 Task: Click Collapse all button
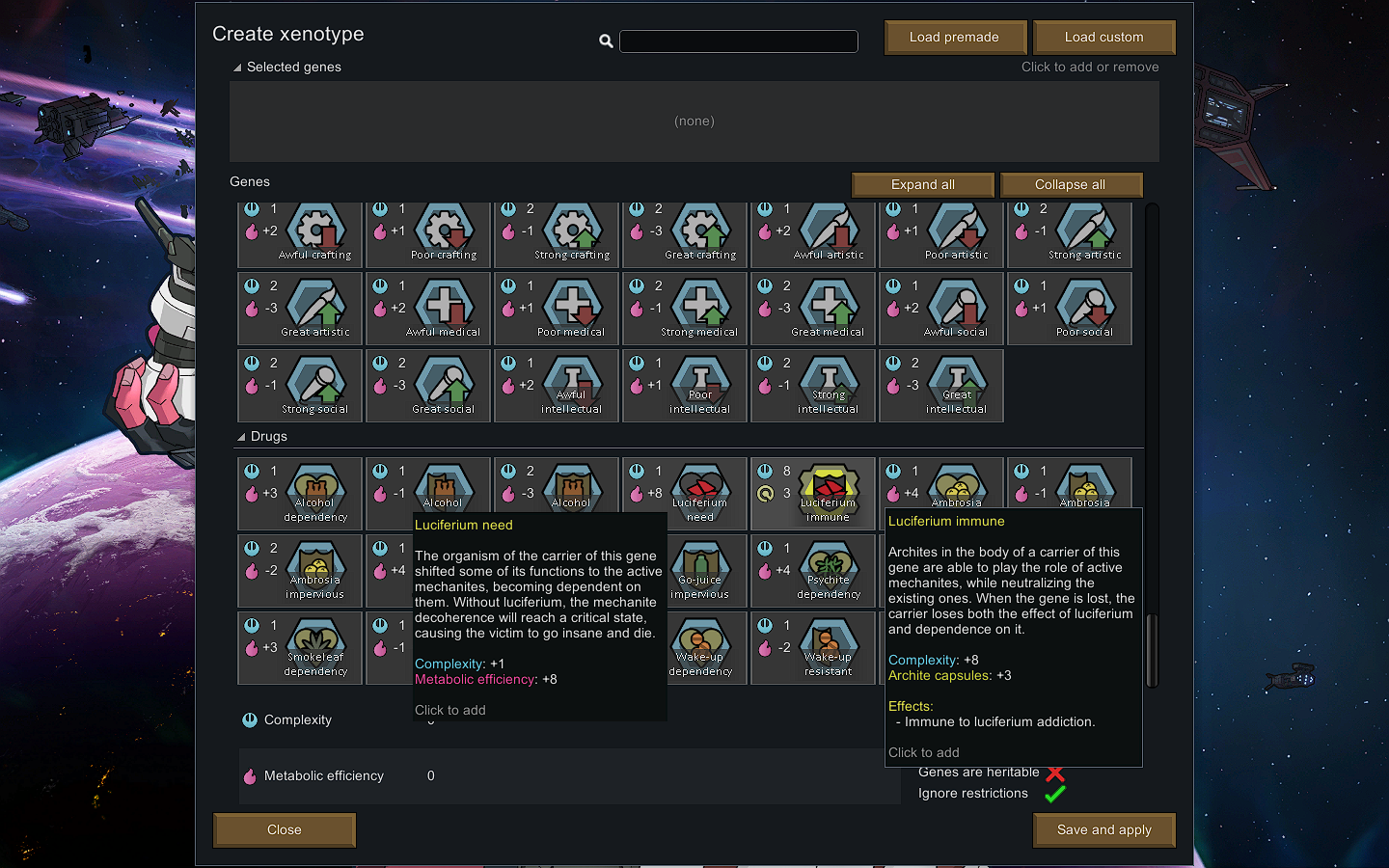point(1071,184)
